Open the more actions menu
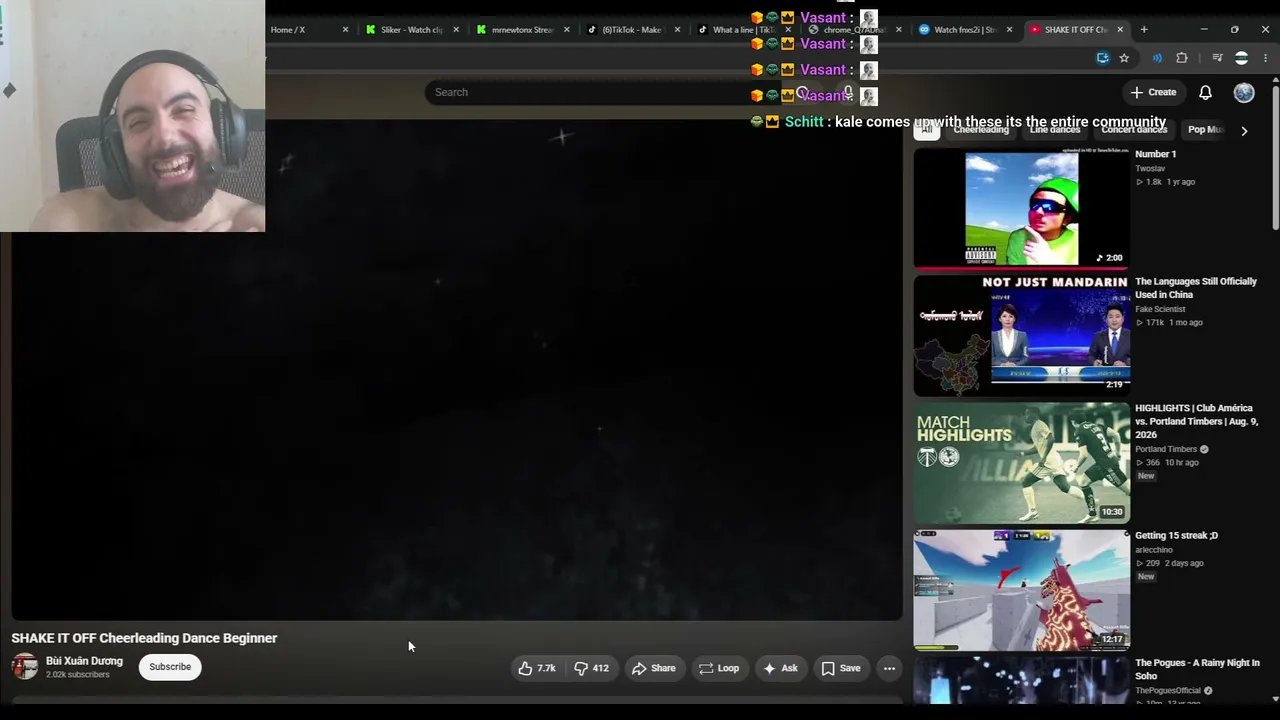This screenshot has height=720, width=1280. pyautogui.click(x=889, y=668)
